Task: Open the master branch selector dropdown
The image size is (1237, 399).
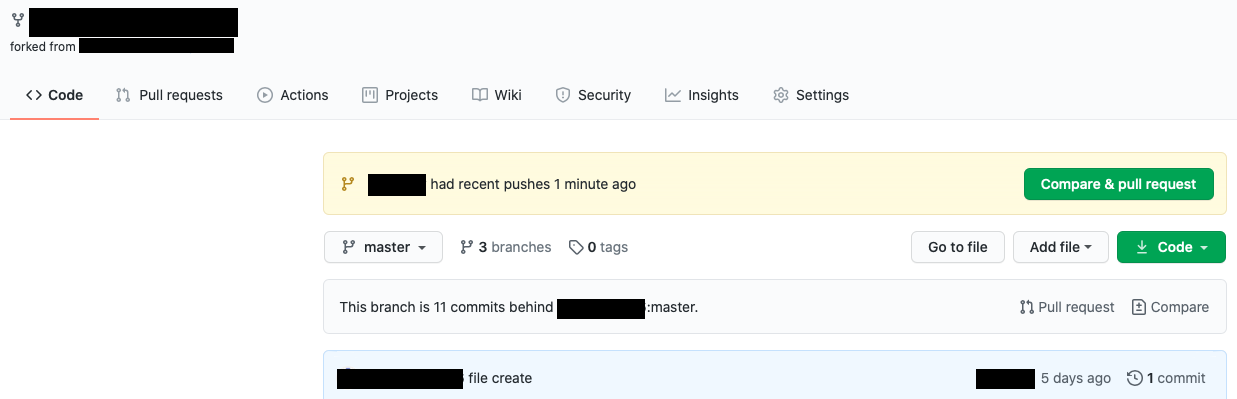Action: click(x=384, y=247)
